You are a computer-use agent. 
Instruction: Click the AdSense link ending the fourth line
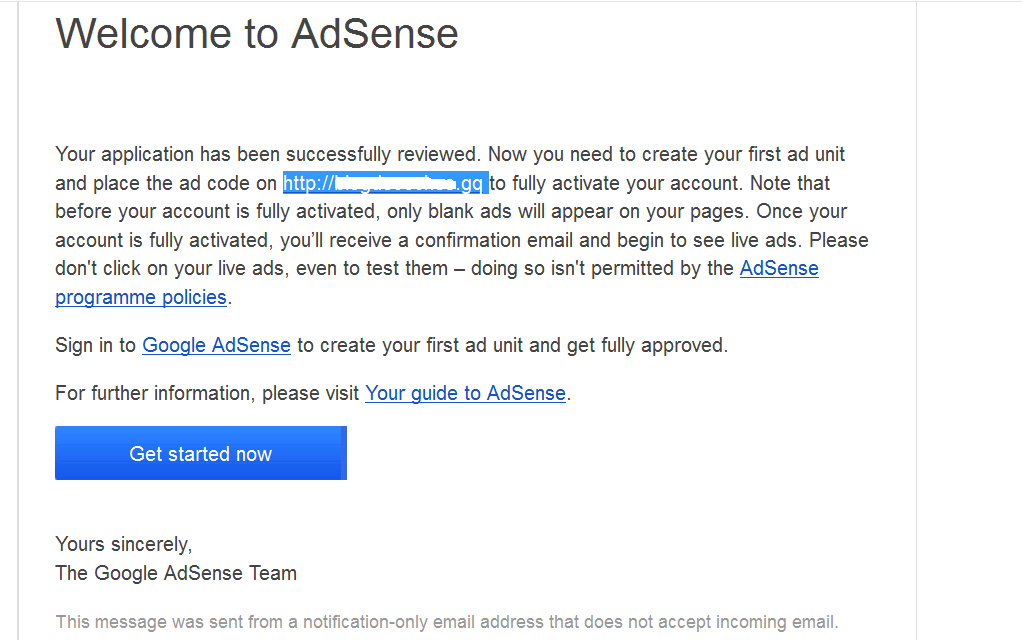779,268
